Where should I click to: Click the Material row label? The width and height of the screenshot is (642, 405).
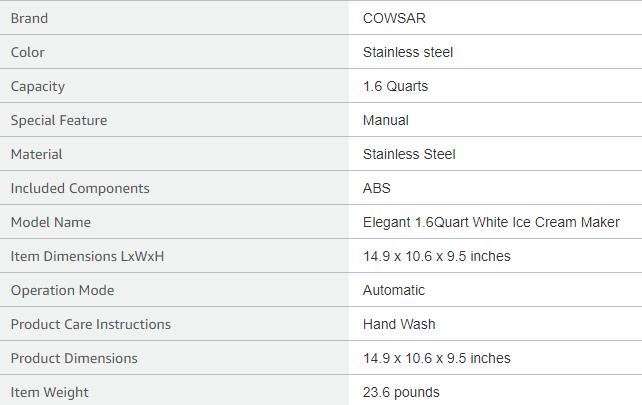coord(37,154)
